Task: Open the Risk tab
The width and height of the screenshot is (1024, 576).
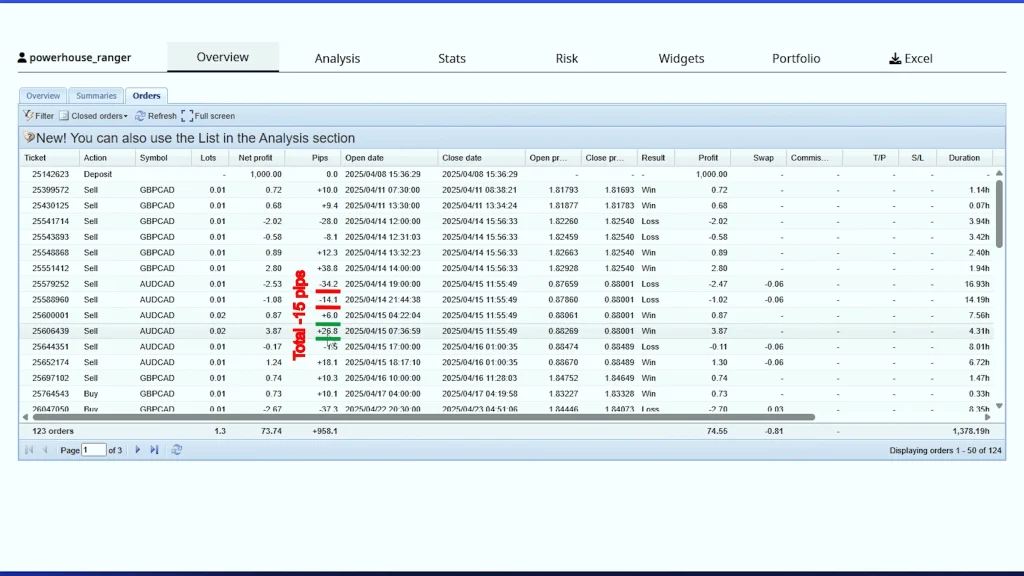Action: [x=567, y=59]
